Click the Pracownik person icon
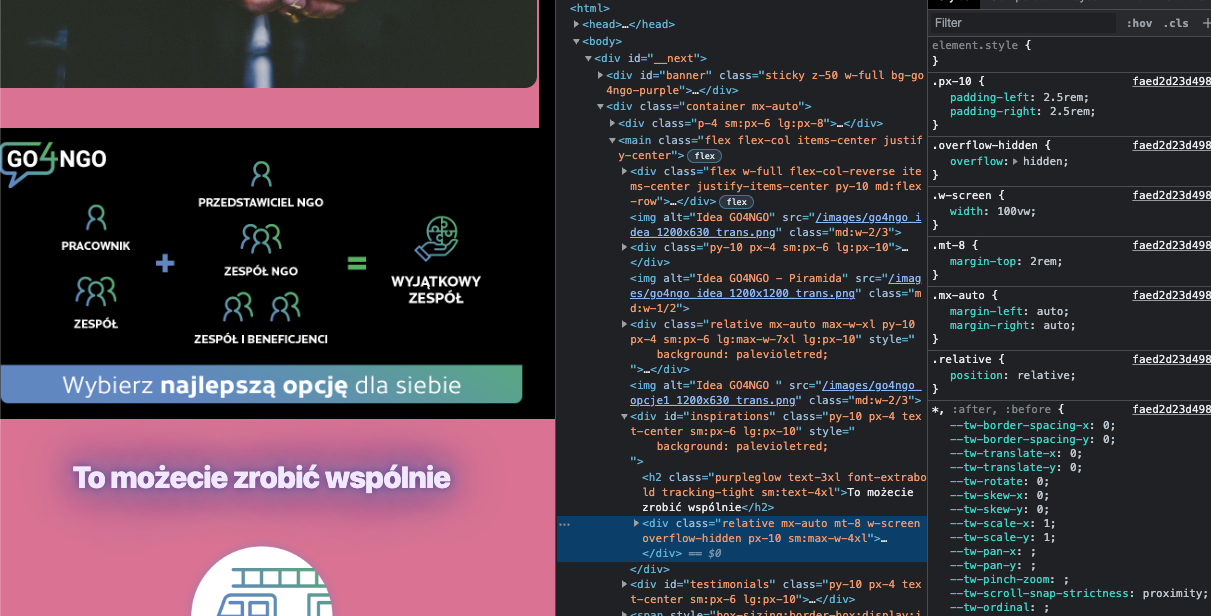Image resolution: width=1211 pixels, height=616 pixels. 96,217
